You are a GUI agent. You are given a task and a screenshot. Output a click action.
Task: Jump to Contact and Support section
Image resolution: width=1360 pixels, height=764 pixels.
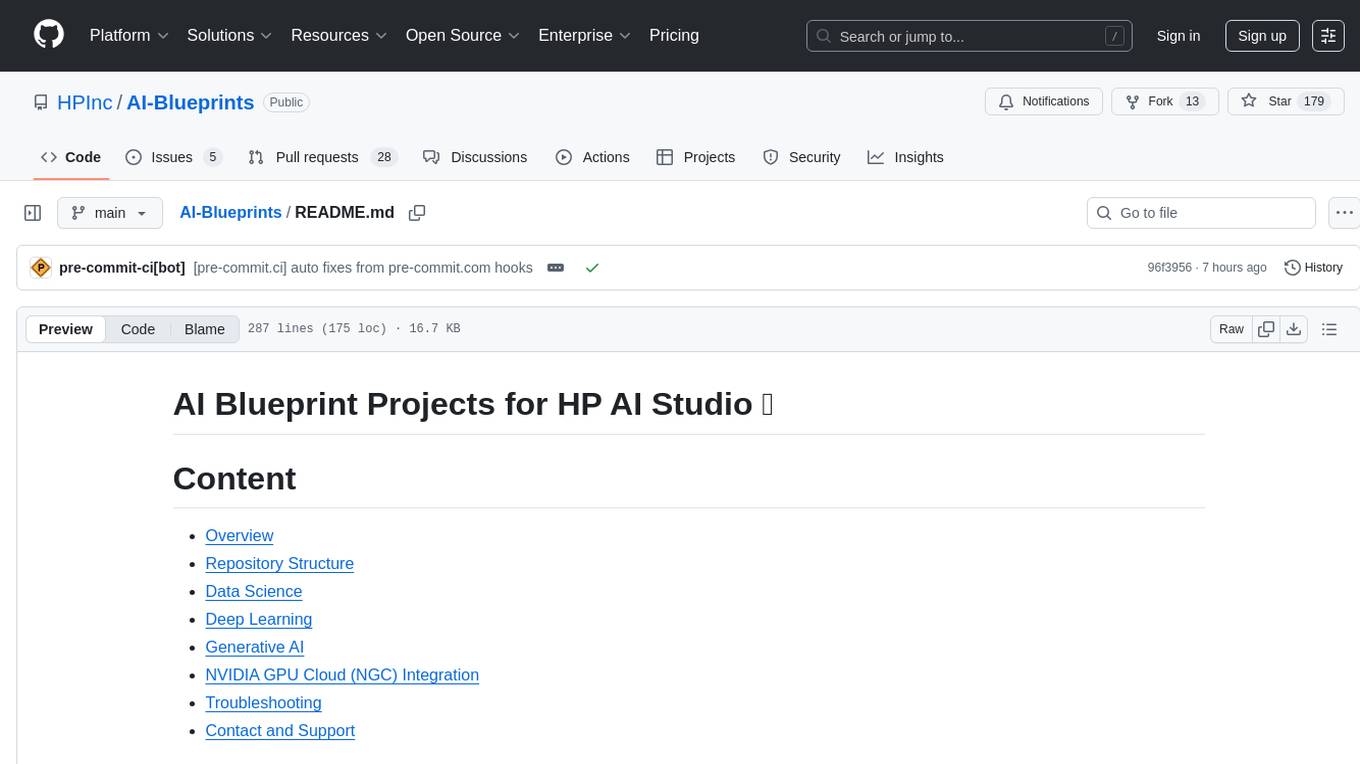280,731
